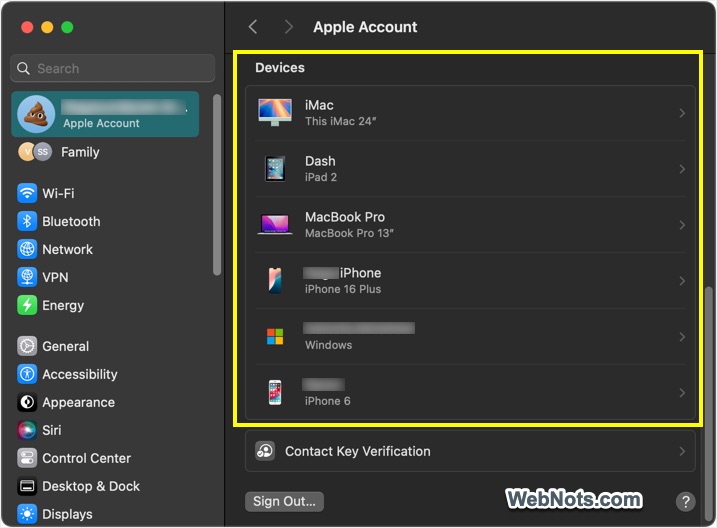Click the "Windows" device label
Image resolution: width=717 pixels, height=528 pixels.
328,345
